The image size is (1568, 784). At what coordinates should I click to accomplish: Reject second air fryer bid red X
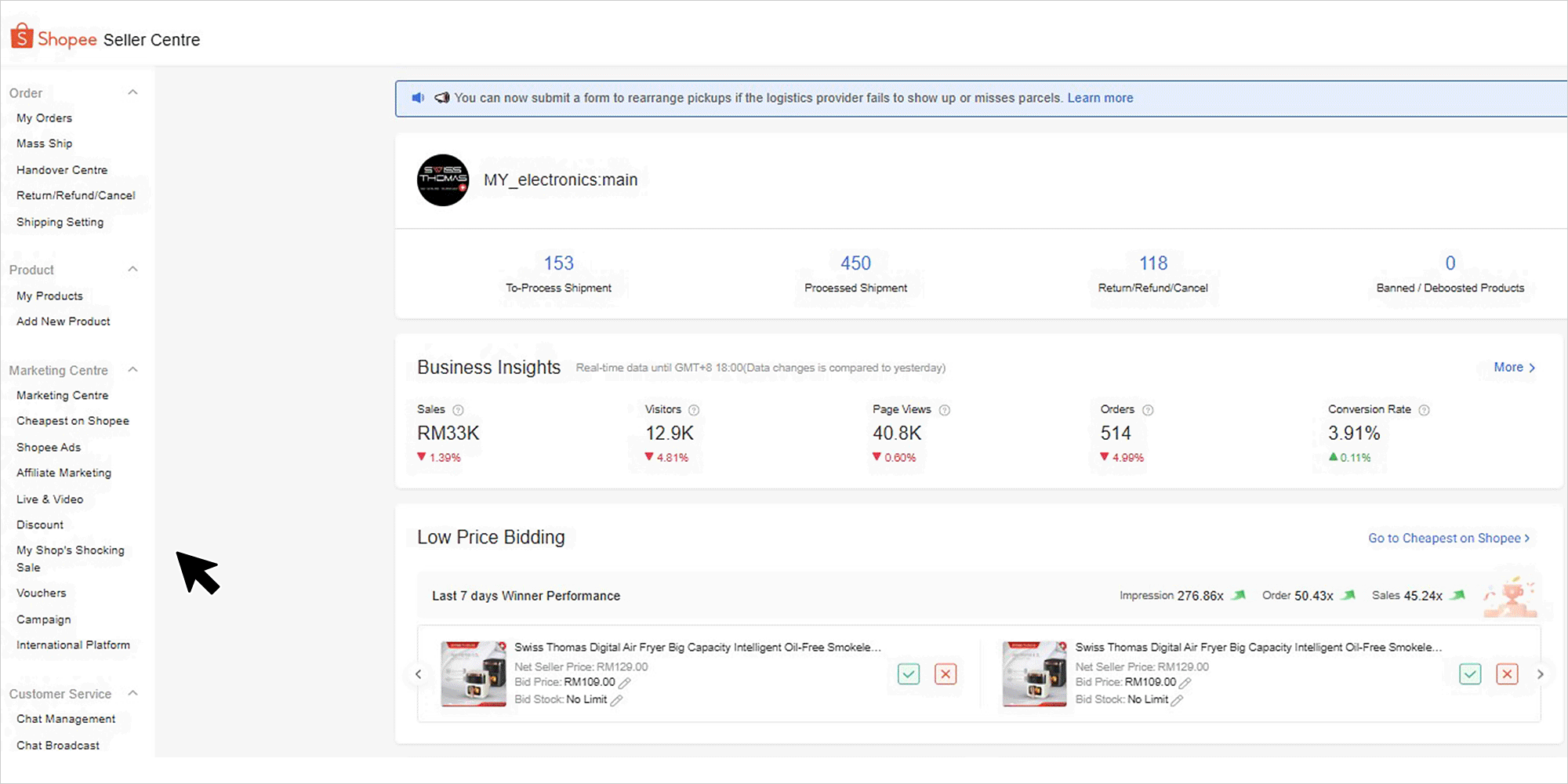tap(1507, 674)
